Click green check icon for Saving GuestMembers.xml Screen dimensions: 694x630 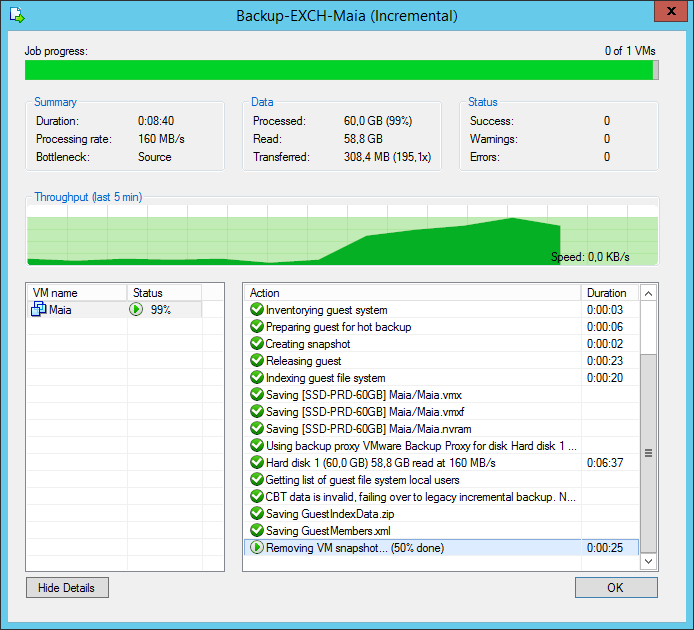pyautogui.click(x=257, y=531)
